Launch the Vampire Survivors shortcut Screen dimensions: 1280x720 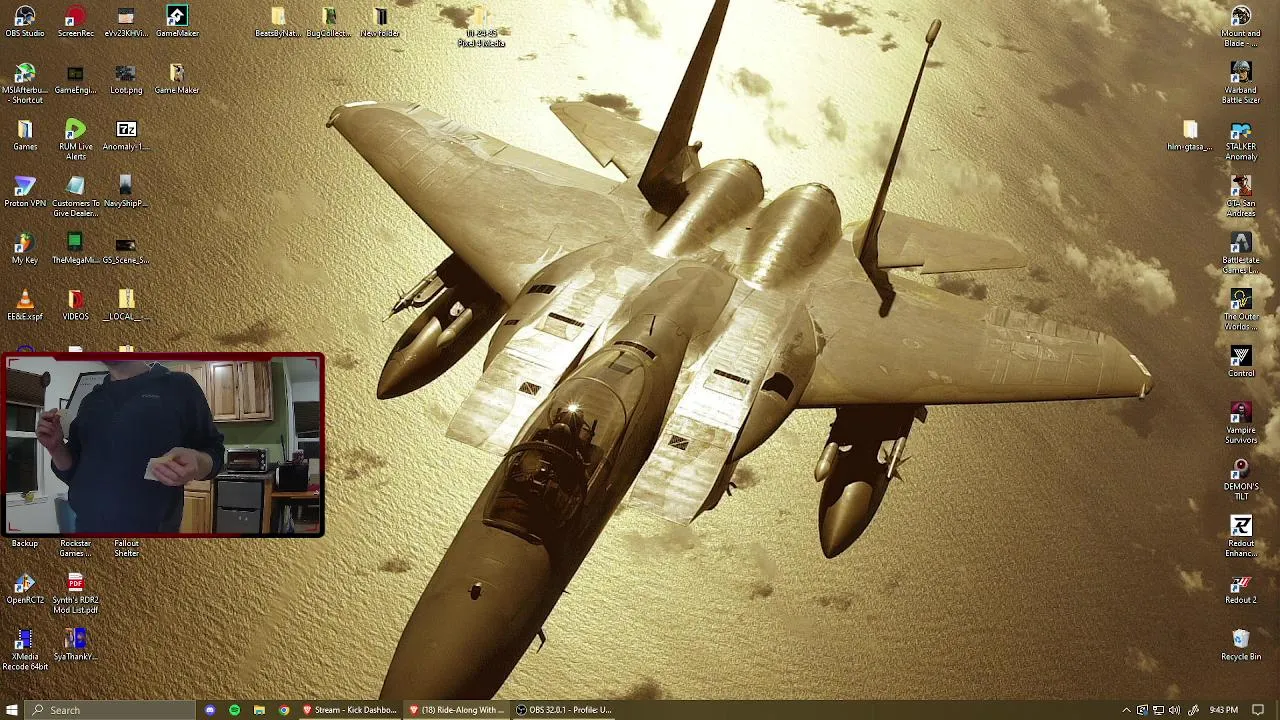click(x=1241, y=424)
